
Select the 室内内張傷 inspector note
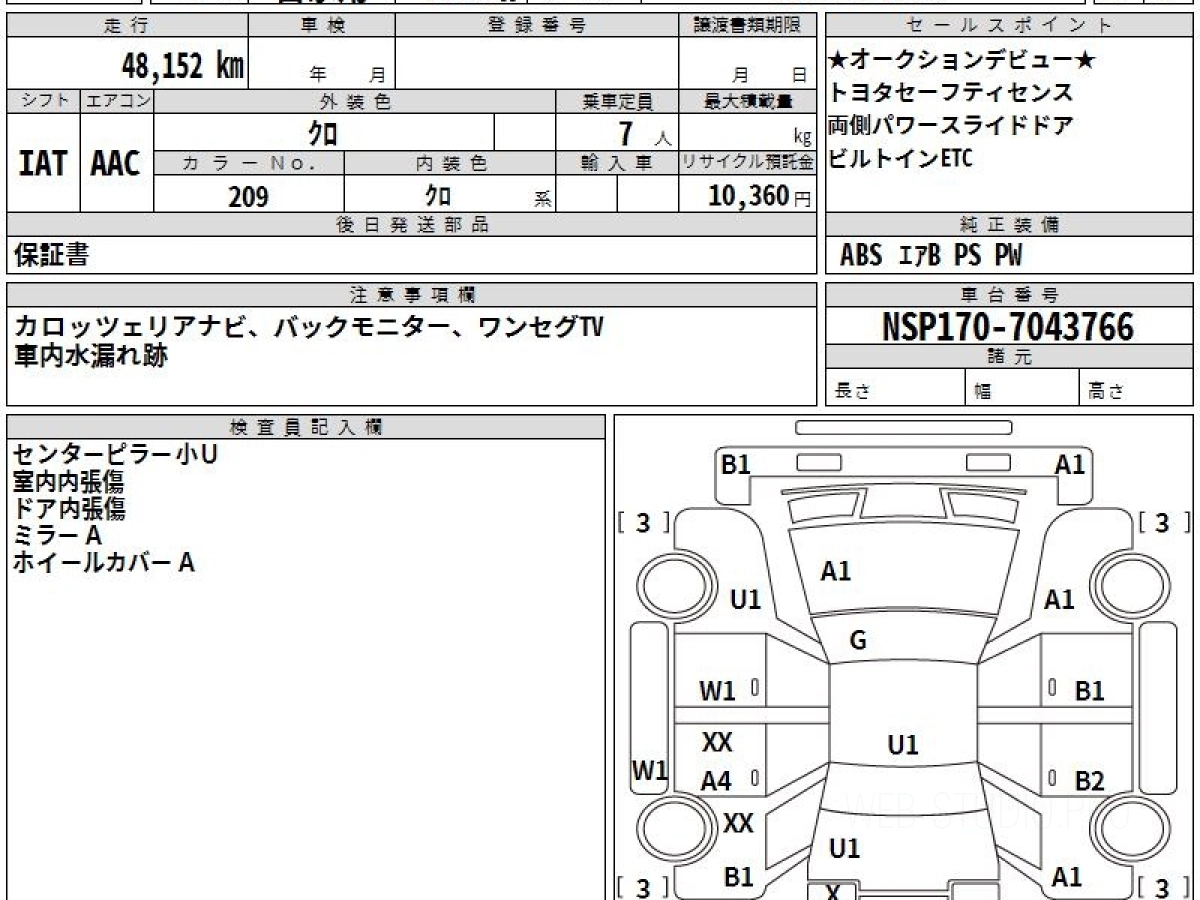click(x=69, y=482)
